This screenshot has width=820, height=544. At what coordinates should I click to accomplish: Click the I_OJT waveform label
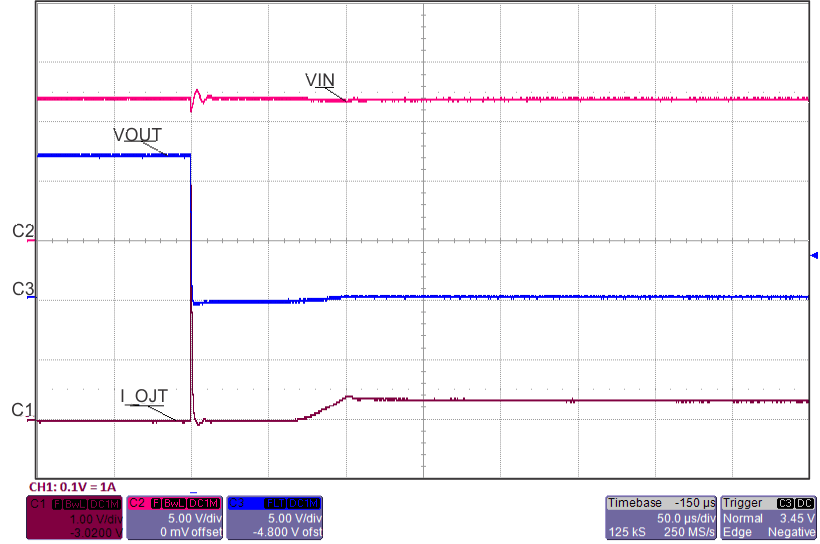(144, 396)
